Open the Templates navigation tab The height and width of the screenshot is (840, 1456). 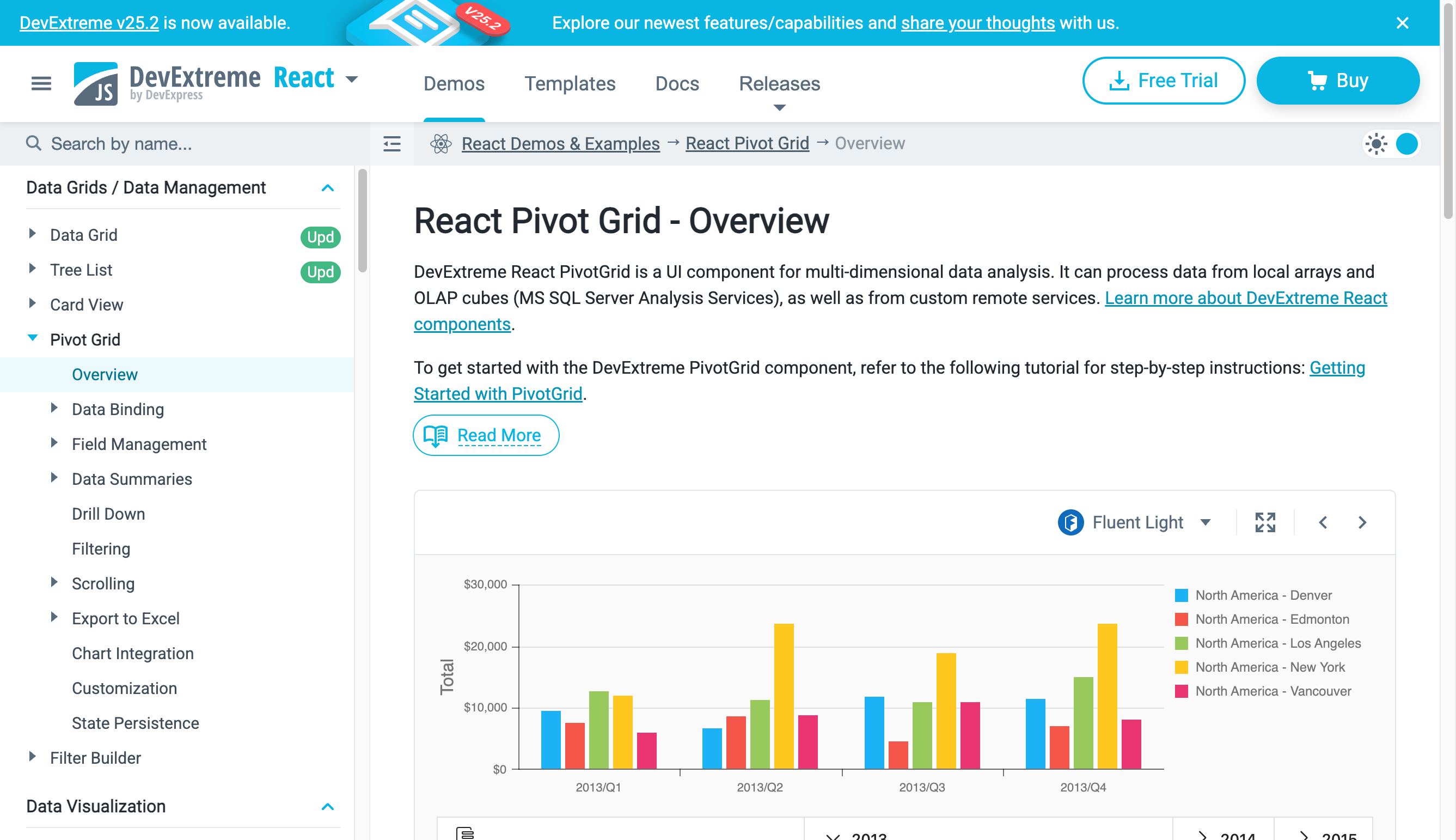[x=569, y=84]
